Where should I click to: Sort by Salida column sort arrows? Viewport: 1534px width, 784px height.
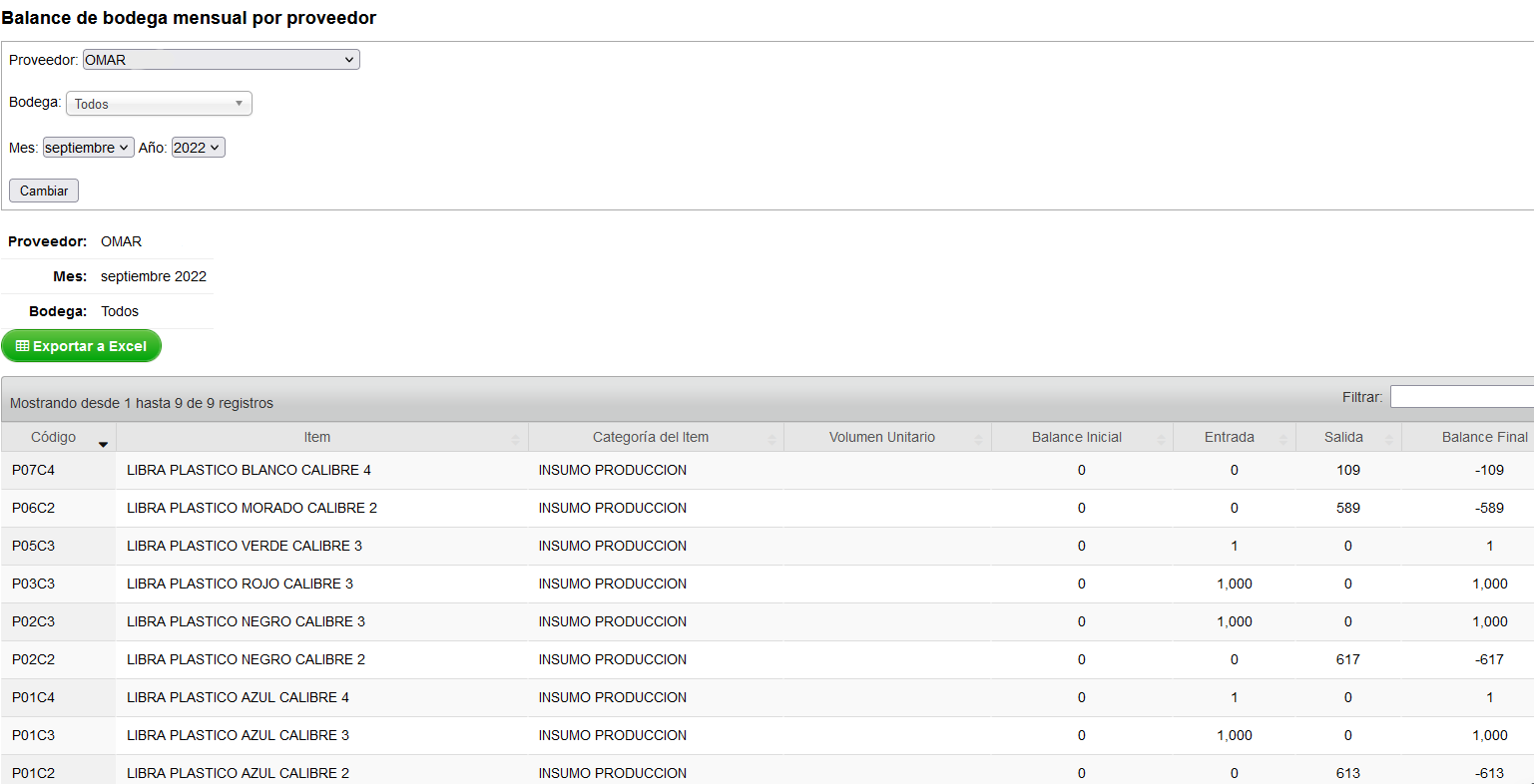(1388, 439)
